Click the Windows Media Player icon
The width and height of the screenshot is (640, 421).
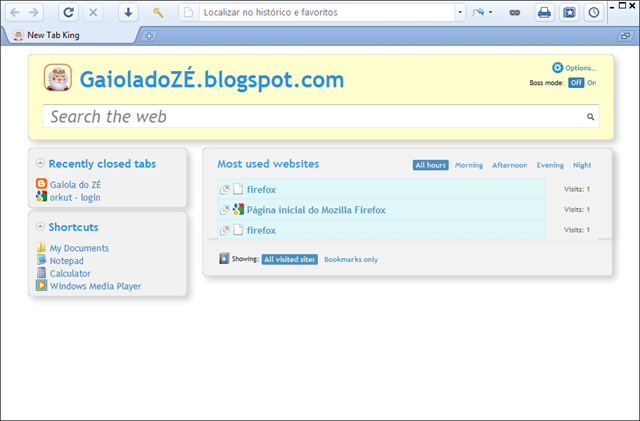[x=41, y=285]
